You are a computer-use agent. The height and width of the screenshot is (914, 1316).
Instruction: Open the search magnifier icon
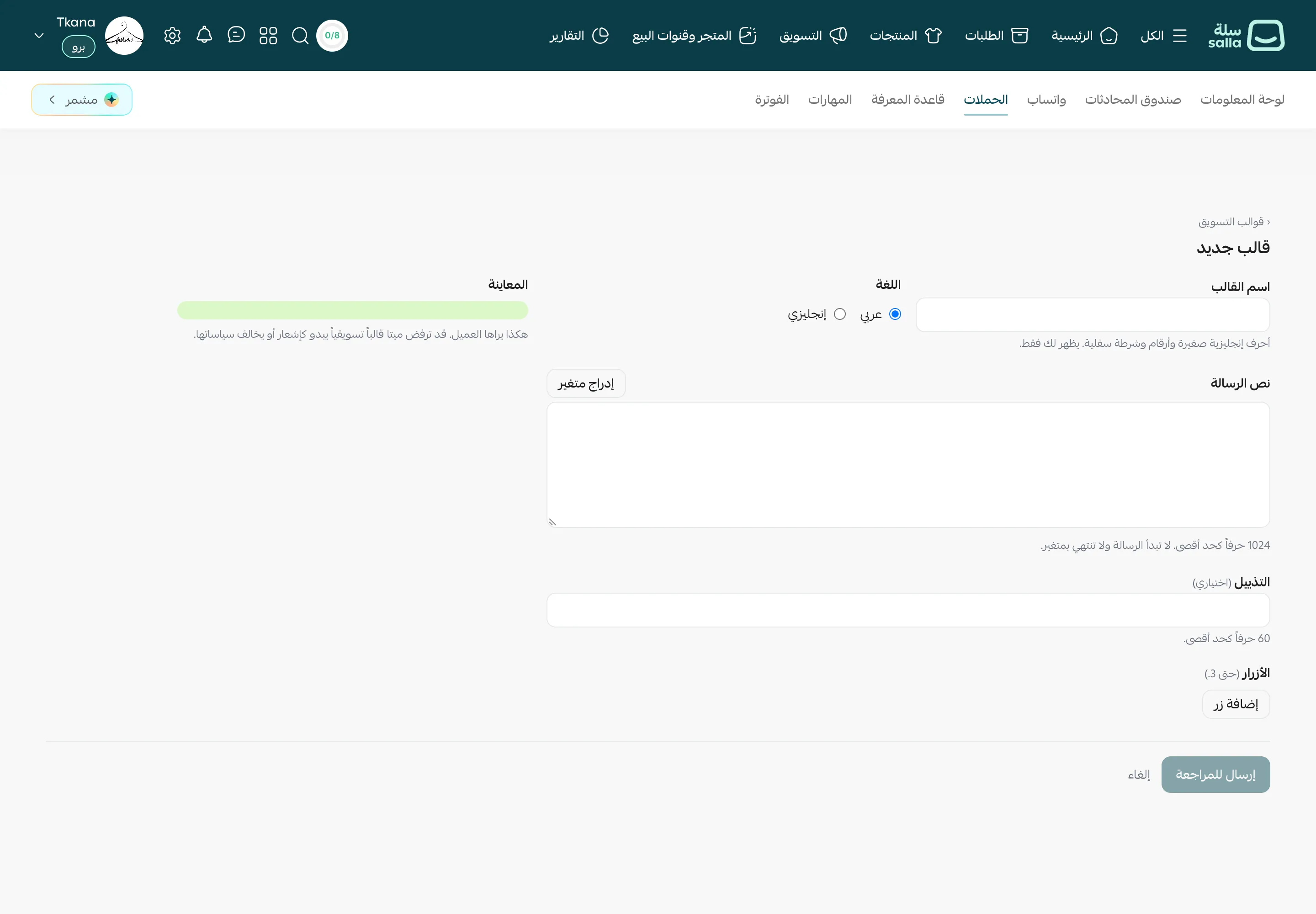(x=300, y=36)
